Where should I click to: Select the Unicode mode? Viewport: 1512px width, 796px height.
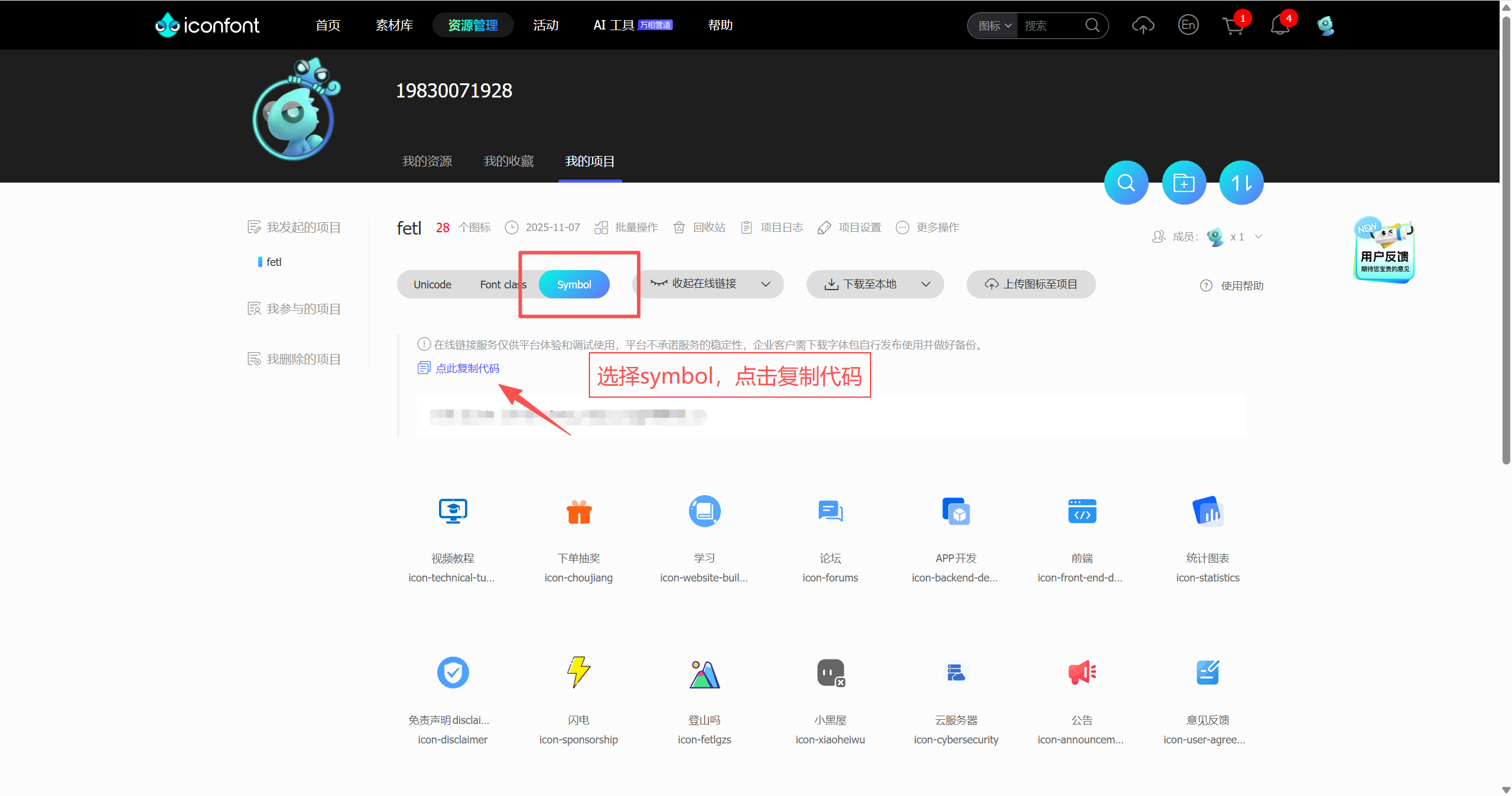432,284
